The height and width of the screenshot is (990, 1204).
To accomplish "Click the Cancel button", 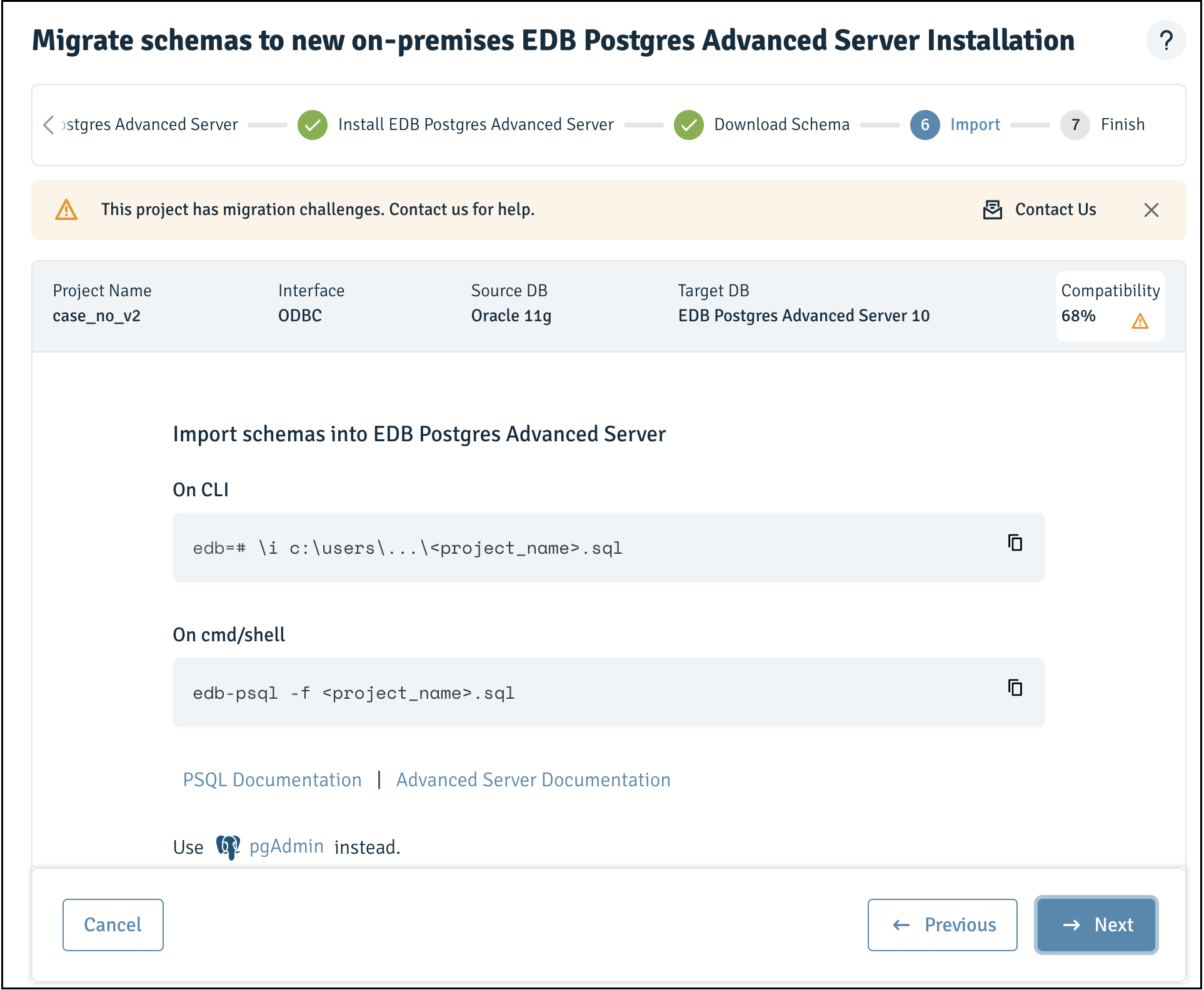I will click(x=113, y=925).
